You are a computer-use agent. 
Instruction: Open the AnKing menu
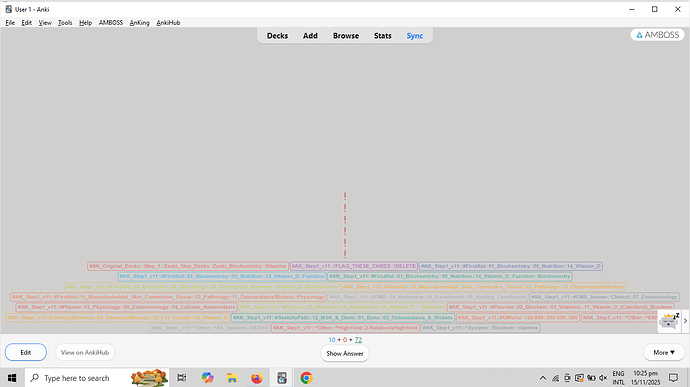[x=139, y=22]
